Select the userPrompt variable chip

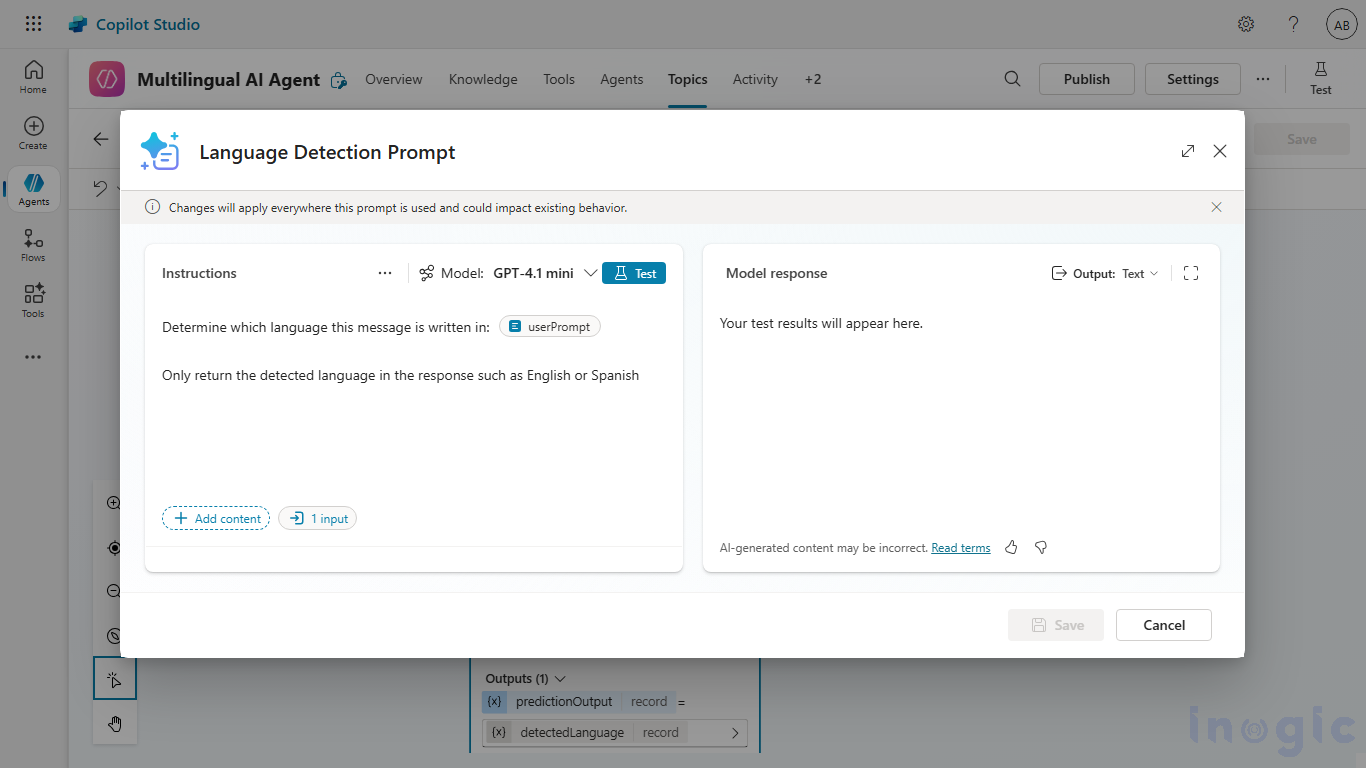[550, 326]
